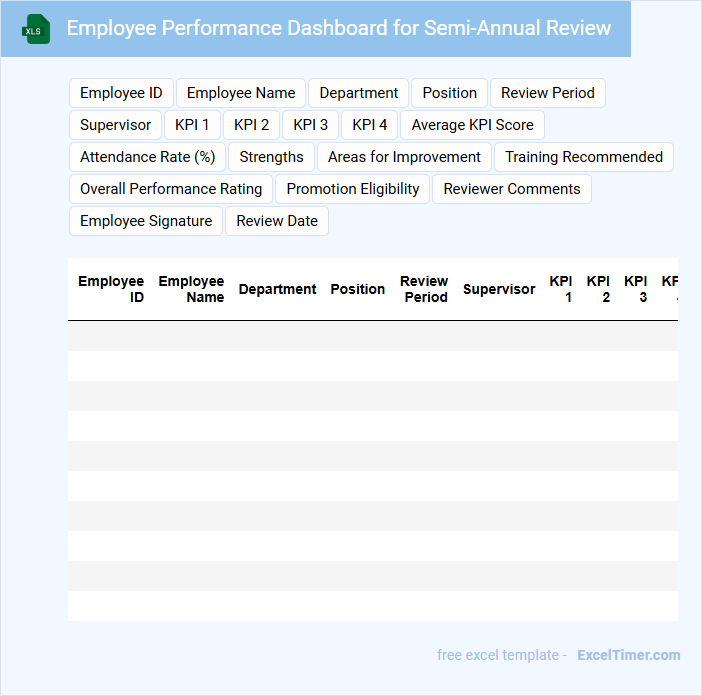This screenshot has width=702, height=696.
Task: Select the Employee ID tag
Action: pos(121,93)
